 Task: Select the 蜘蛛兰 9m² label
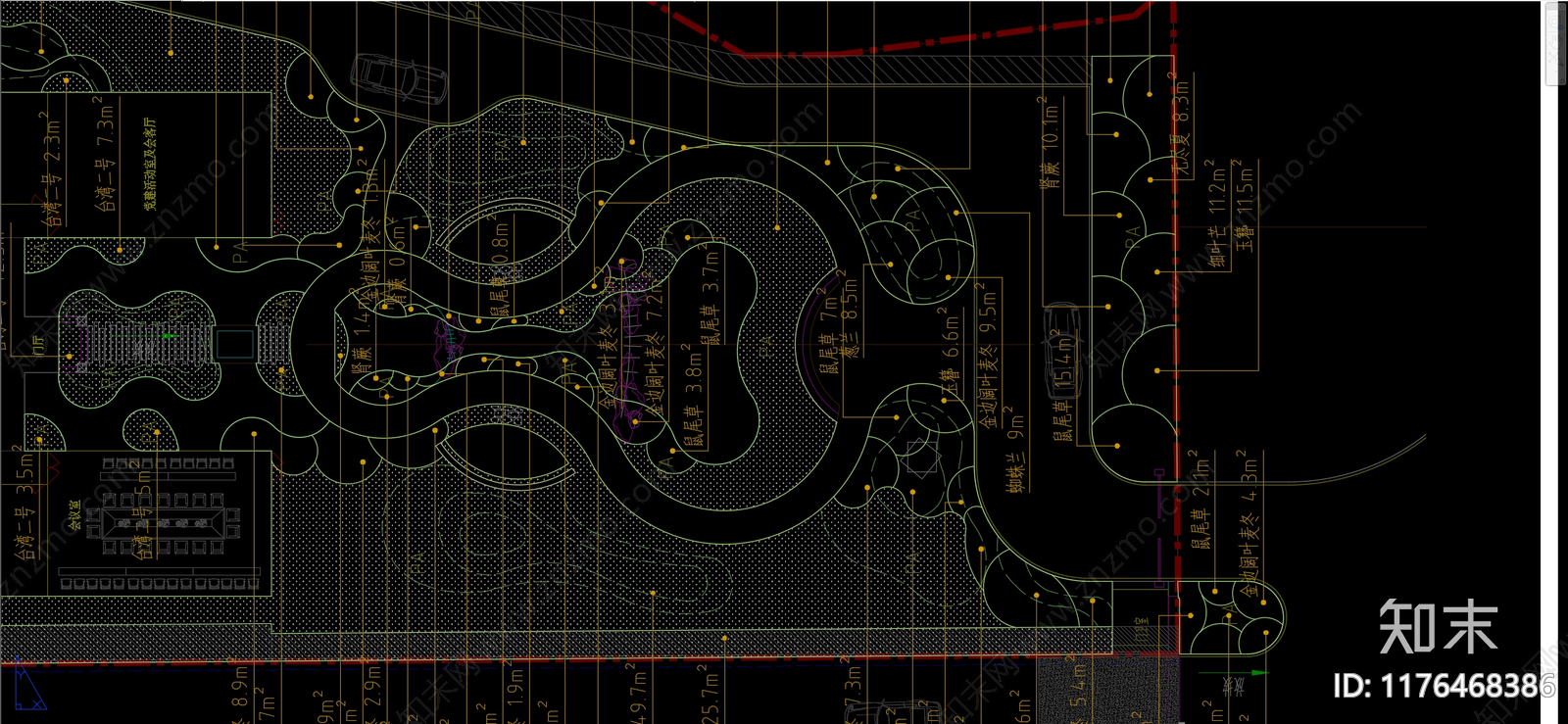pyautogui.click(x=1016, y=450)
